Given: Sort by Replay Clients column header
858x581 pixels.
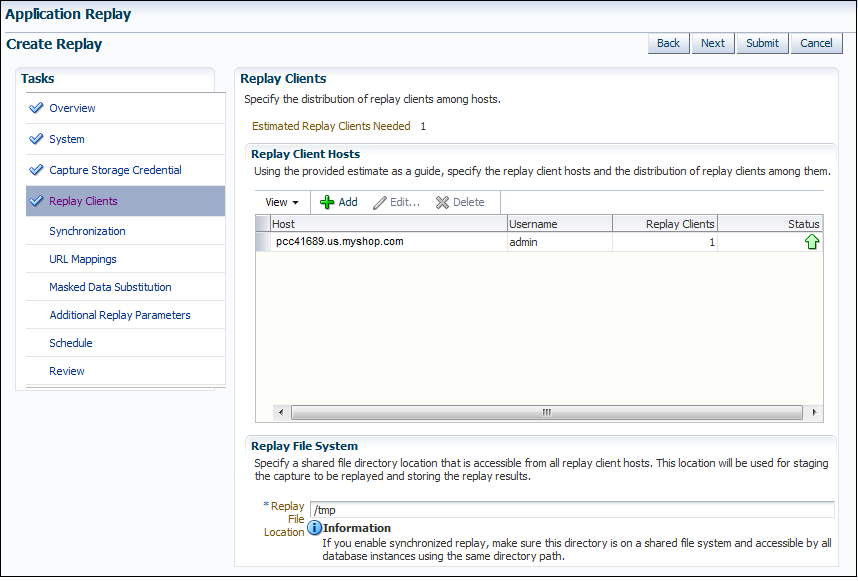Looking at the screenshot, I should tap(665, 224).
